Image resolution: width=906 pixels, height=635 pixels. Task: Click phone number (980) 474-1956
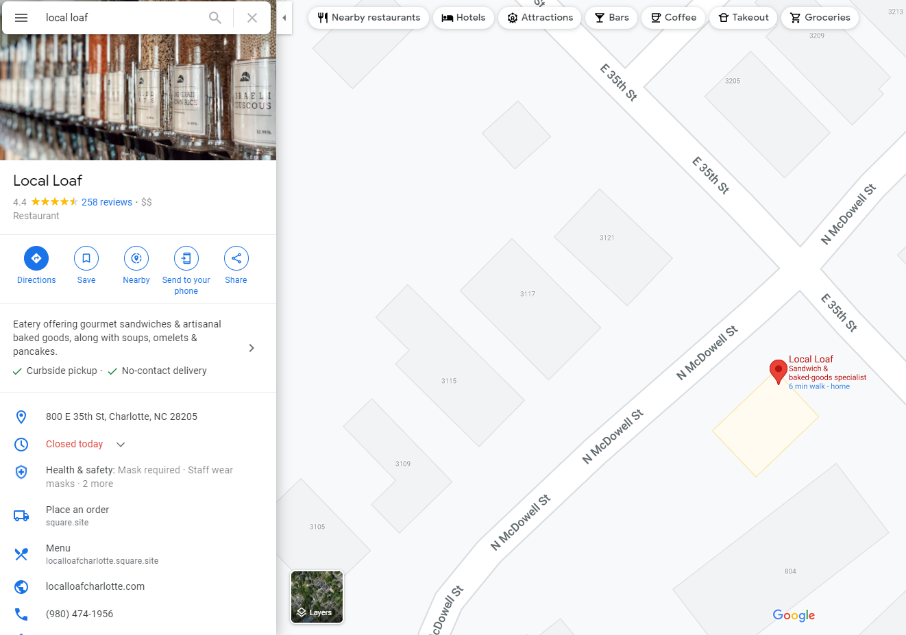pyautogui.click(x=79, y=614)
